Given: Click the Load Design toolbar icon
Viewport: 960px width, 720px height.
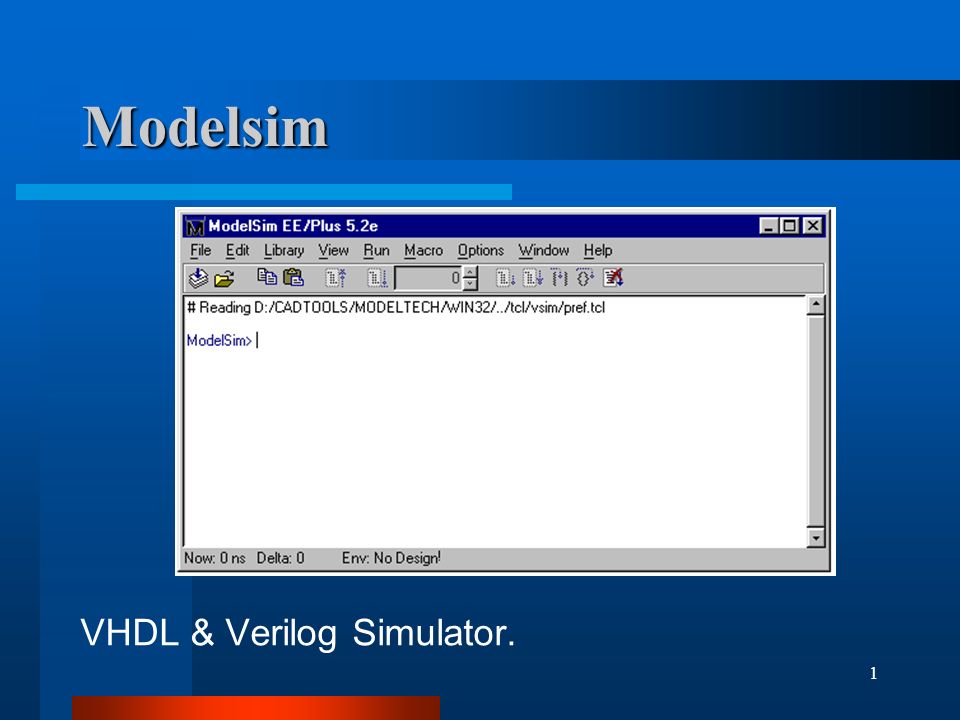Looking at the screenshot, I should point(198,278).
